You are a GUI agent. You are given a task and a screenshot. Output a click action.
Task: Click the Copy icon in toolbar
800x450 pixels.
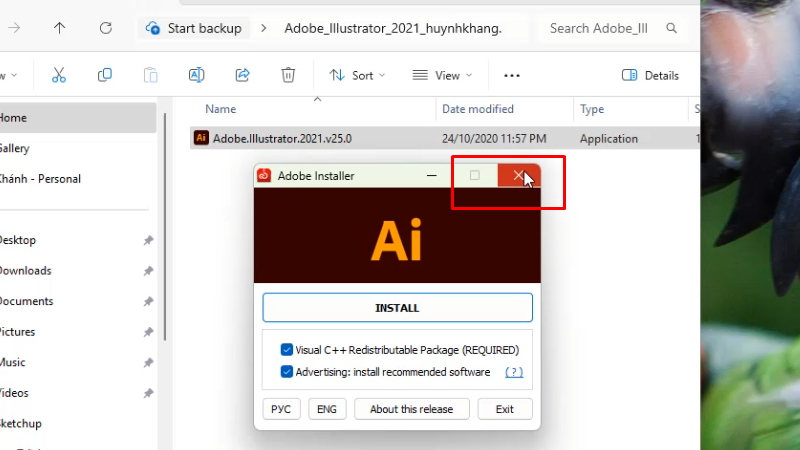tap(104, 75)
